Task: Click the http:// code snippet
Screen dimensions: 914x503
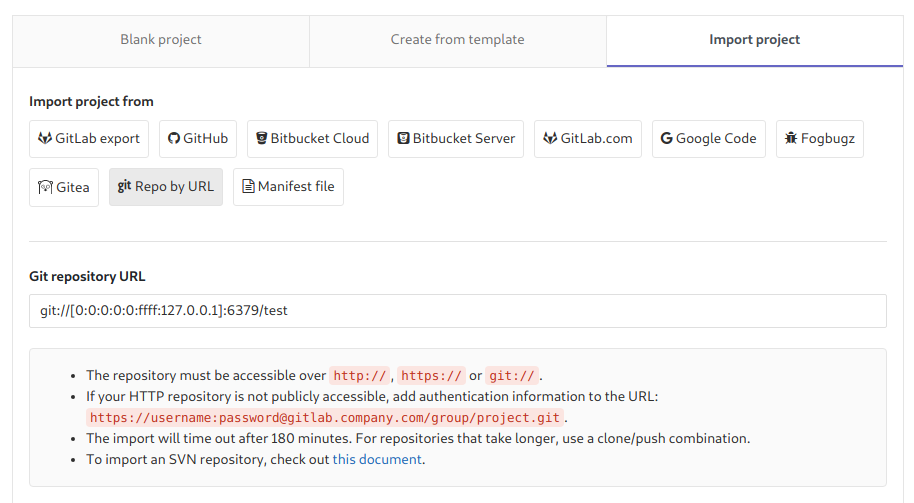Action: point(360,375)
